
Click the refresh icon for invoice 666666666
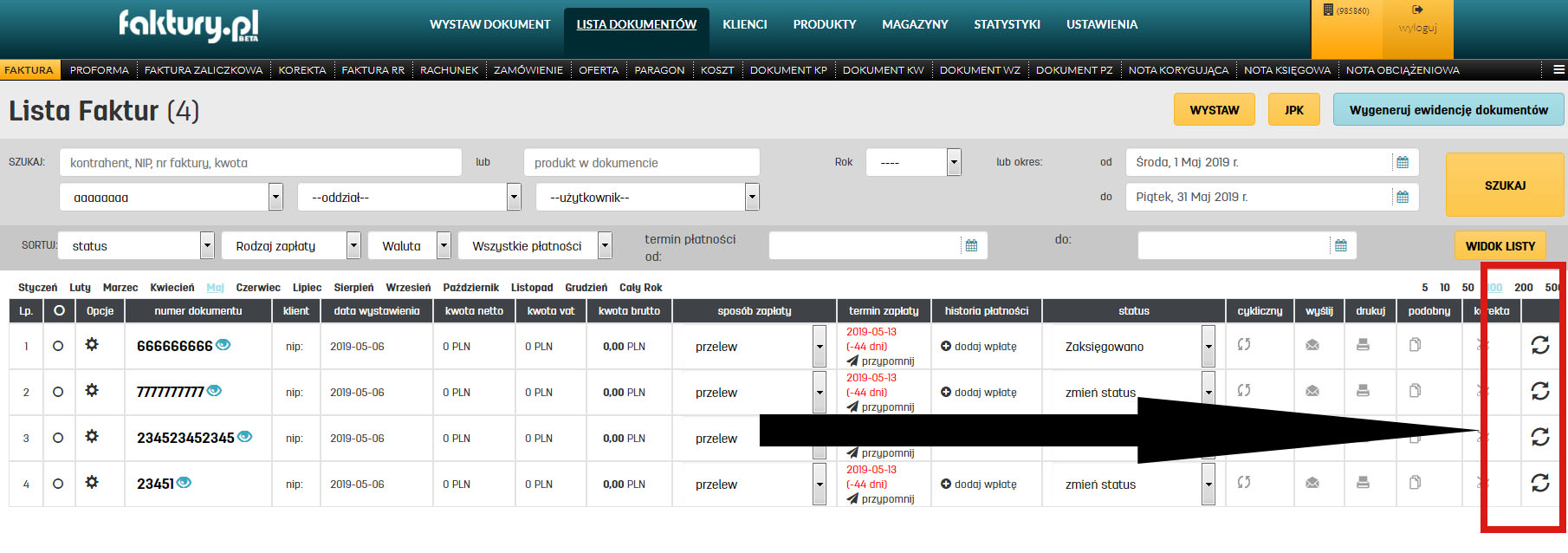[x=1539, y=345]
